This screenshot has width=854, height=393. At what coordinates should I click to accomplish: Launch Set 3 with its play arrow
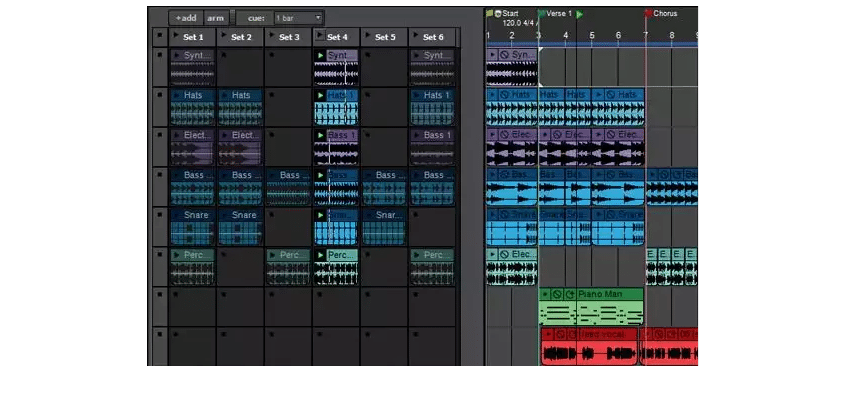[x=271, y=36]
